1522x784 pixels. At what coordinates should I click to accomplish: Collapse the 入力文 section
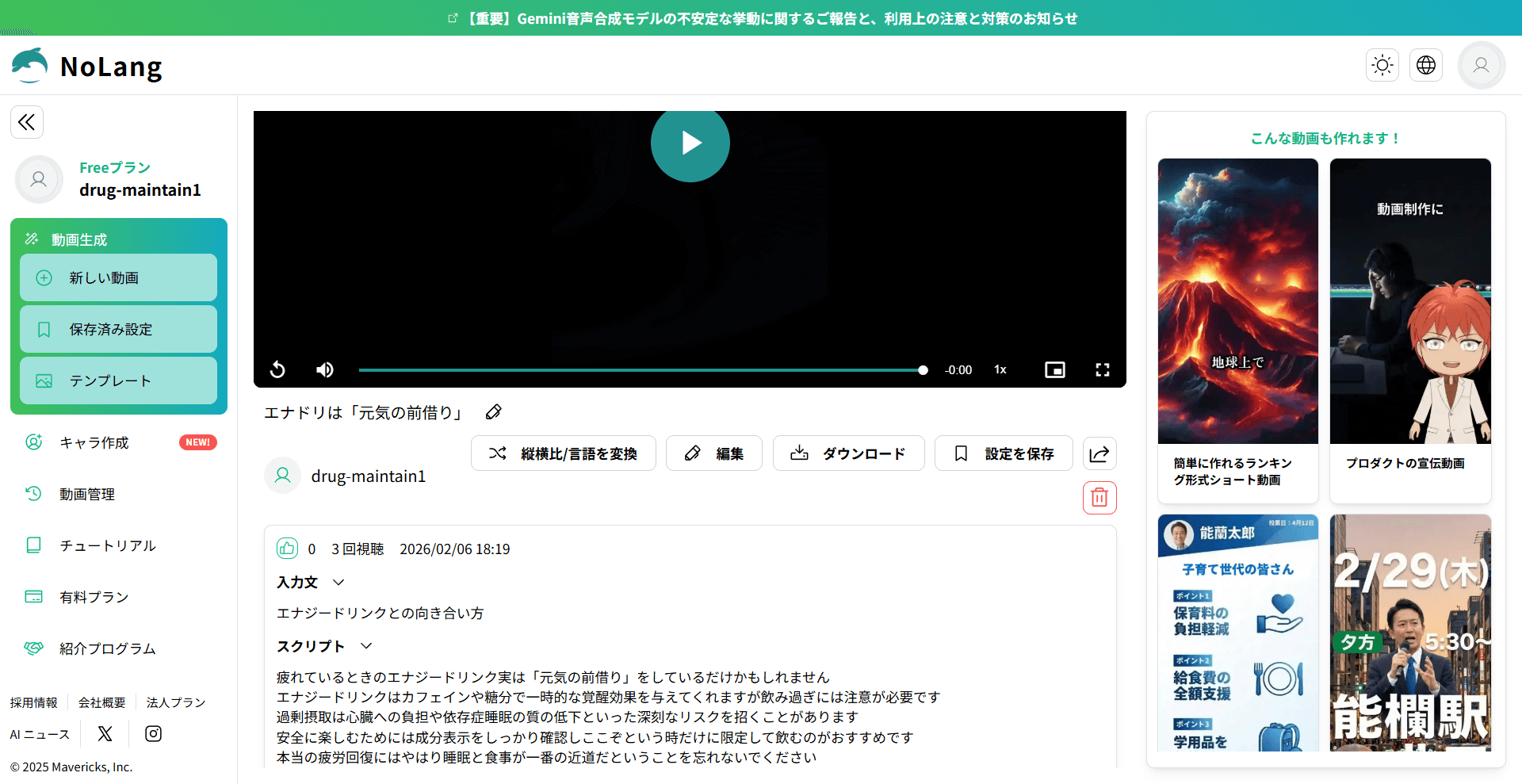tap(338, 583)
